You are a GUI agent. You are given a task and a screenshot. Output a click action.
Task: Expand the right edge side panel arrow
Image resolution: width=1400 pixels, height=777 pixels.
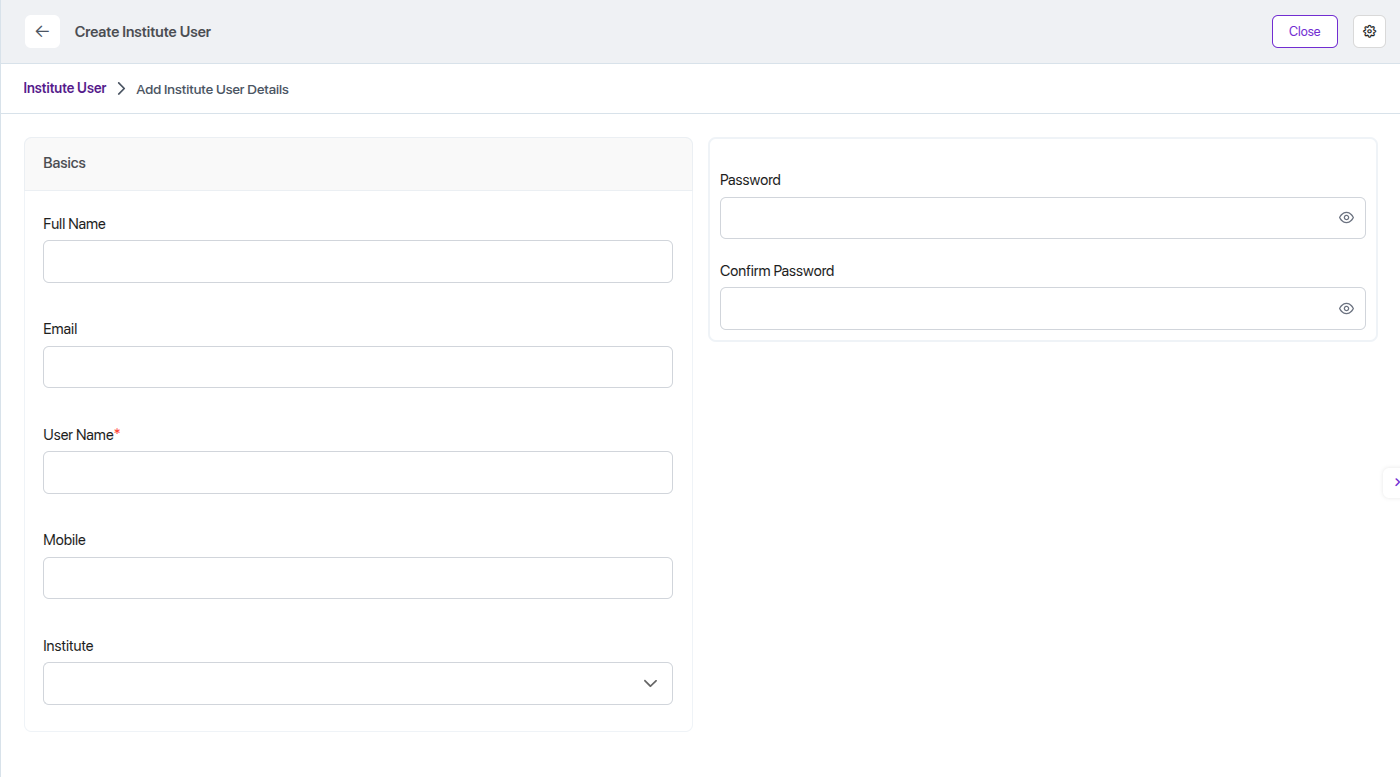pos(1395,482)
